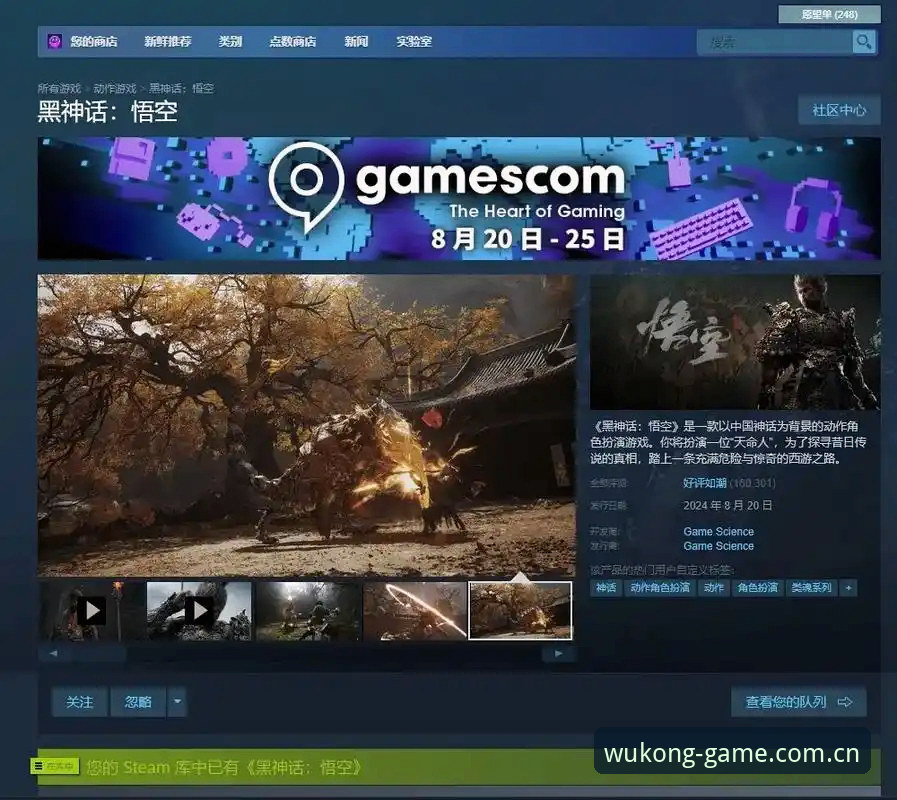897x800 pixels.
Task: Click the main screenshot of the temple fight
Action: tap(307, 425)
